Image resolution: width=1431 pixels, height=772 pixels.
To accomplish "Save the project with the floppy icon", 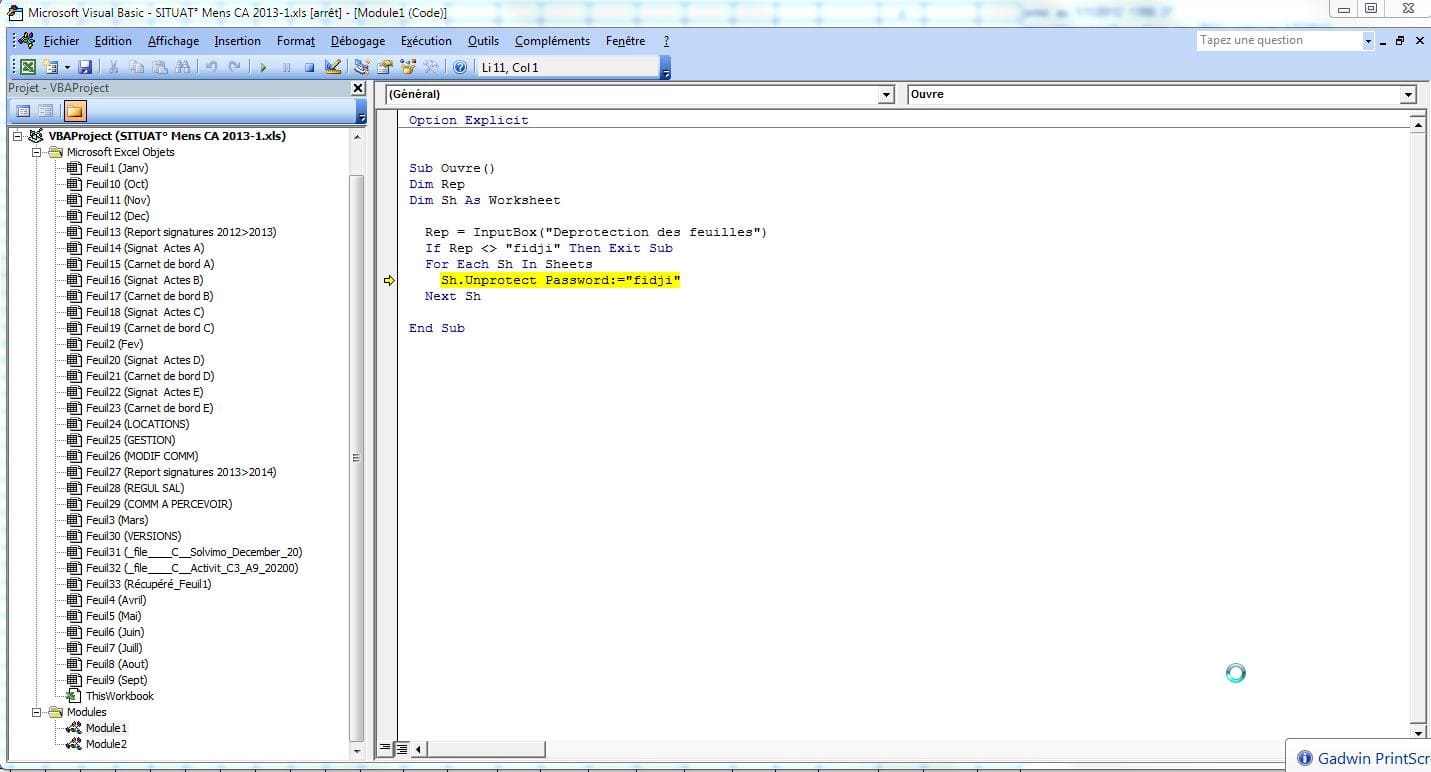I will pyautogui.click(x=85, y=67).
